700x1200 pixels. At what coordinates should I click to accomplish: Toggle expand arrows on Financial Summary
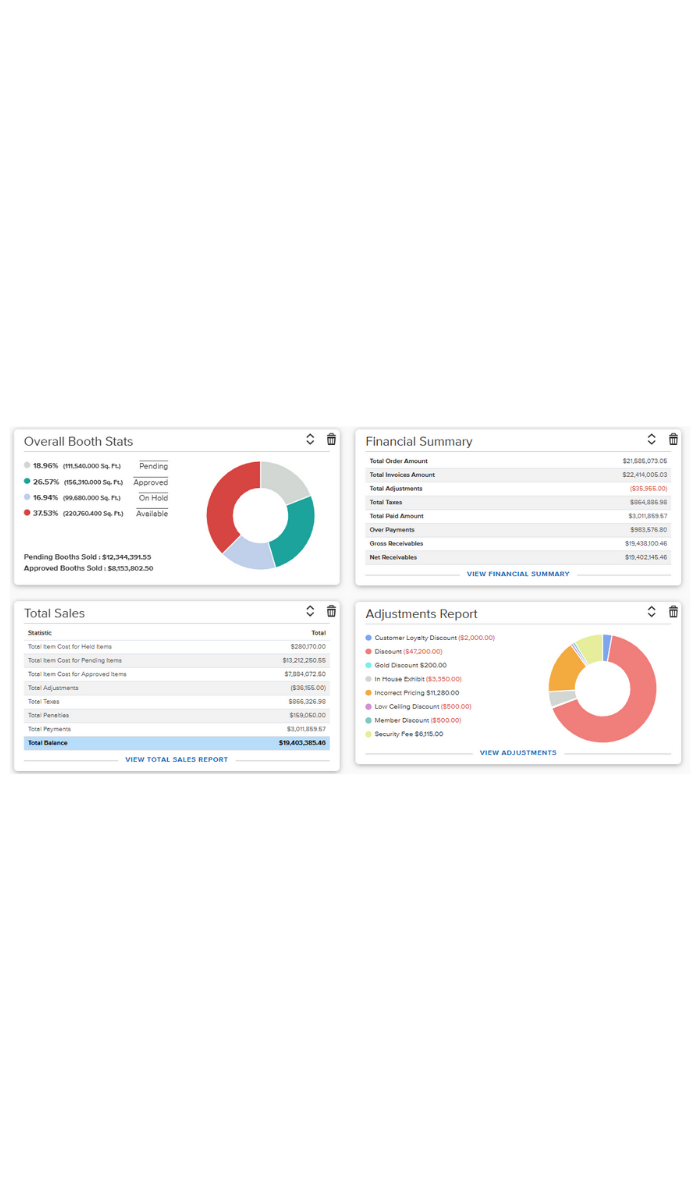click(652, 439)
